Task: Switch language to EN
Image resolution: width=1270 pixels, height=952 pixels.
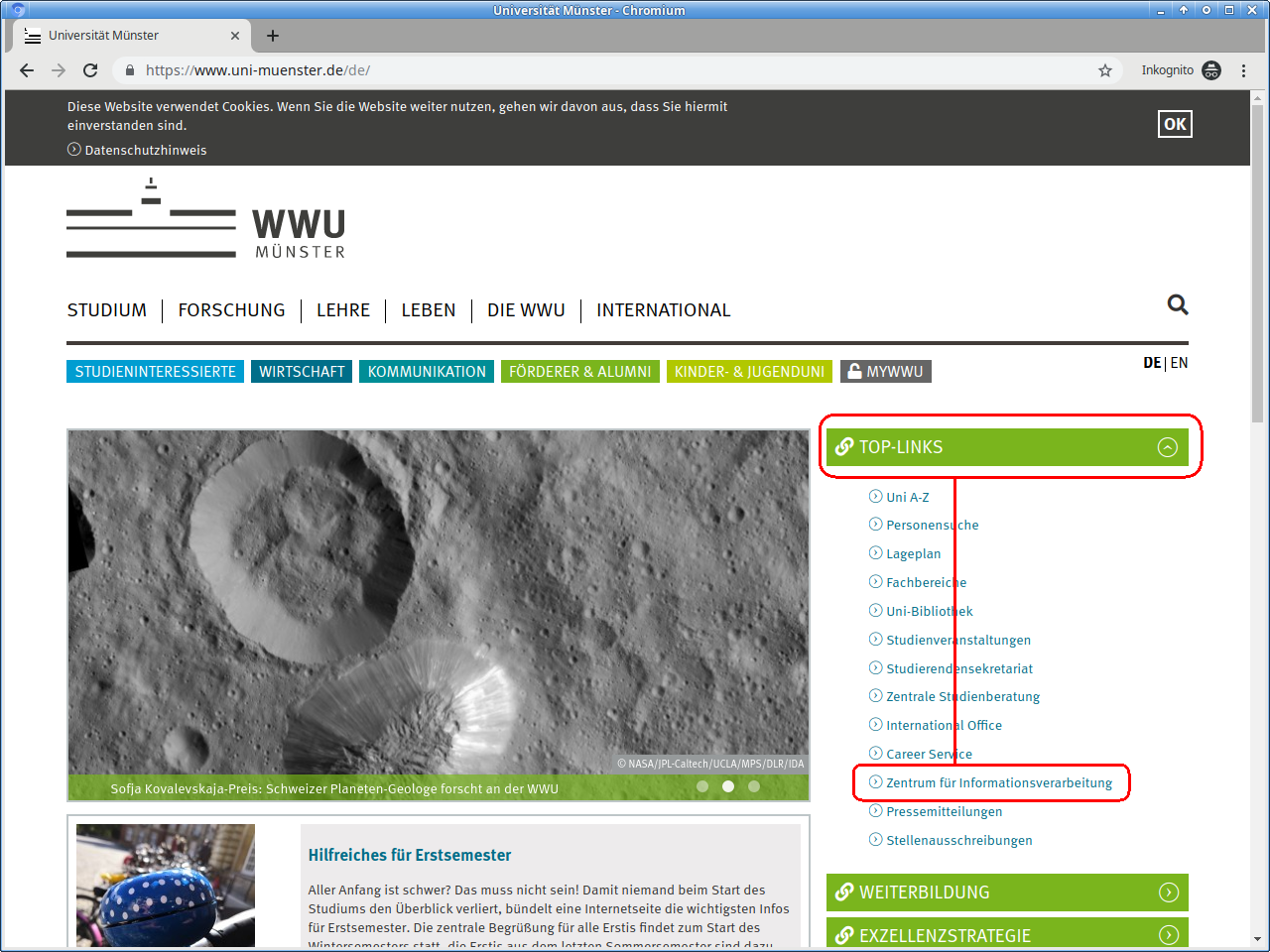Action: 1179,363
